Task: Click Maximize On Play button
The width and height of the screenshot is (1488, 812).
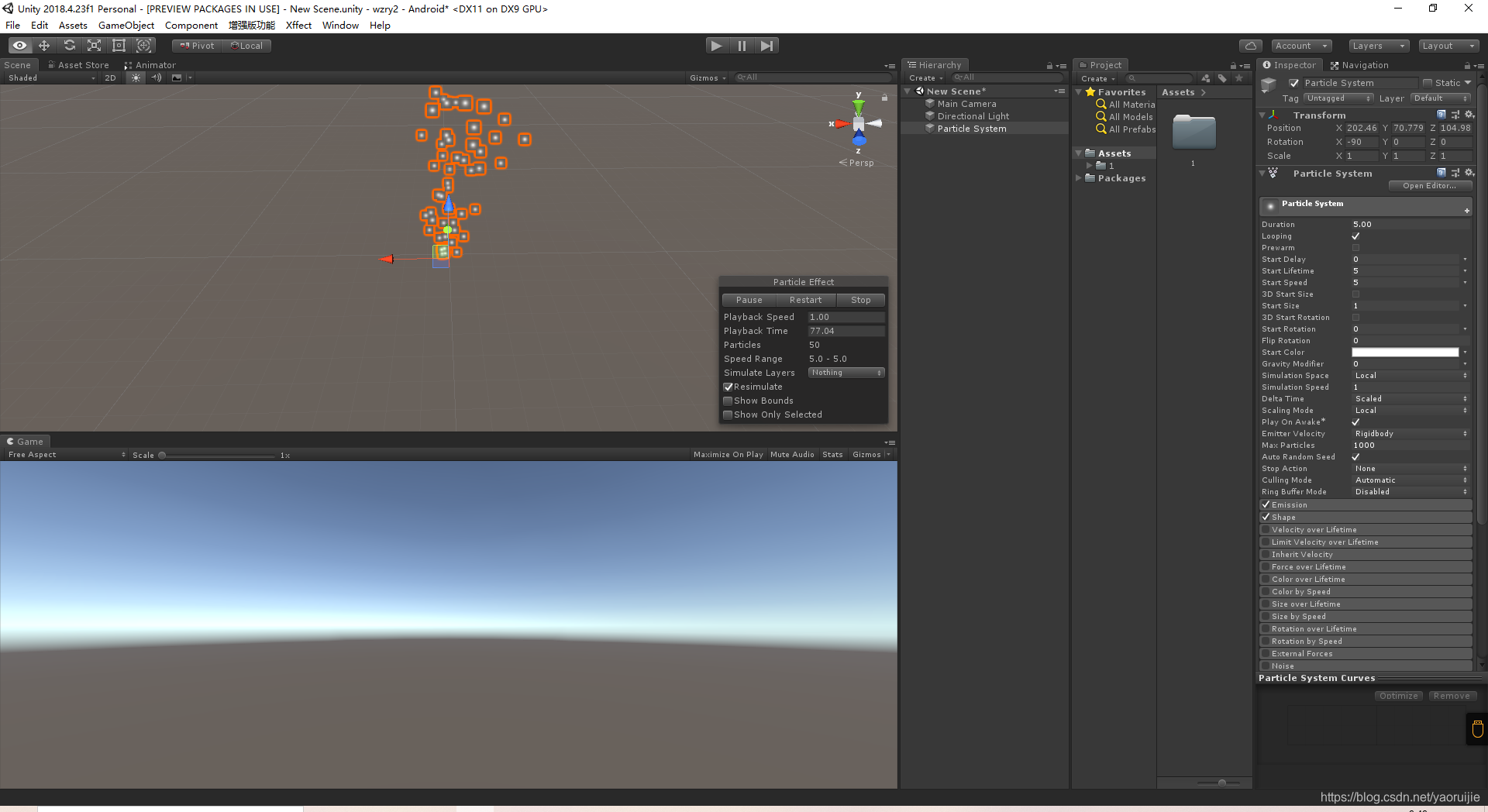Action: pyautogui.click(x=728, y=455)
